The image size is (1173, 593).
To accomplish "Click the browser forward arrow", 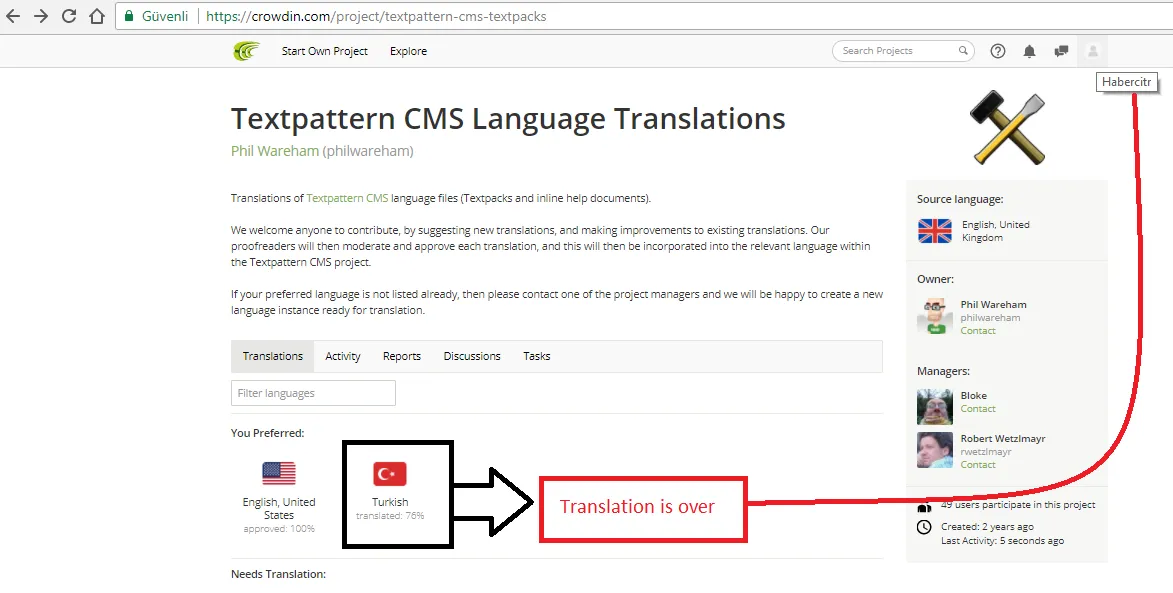I will point(41,16).
